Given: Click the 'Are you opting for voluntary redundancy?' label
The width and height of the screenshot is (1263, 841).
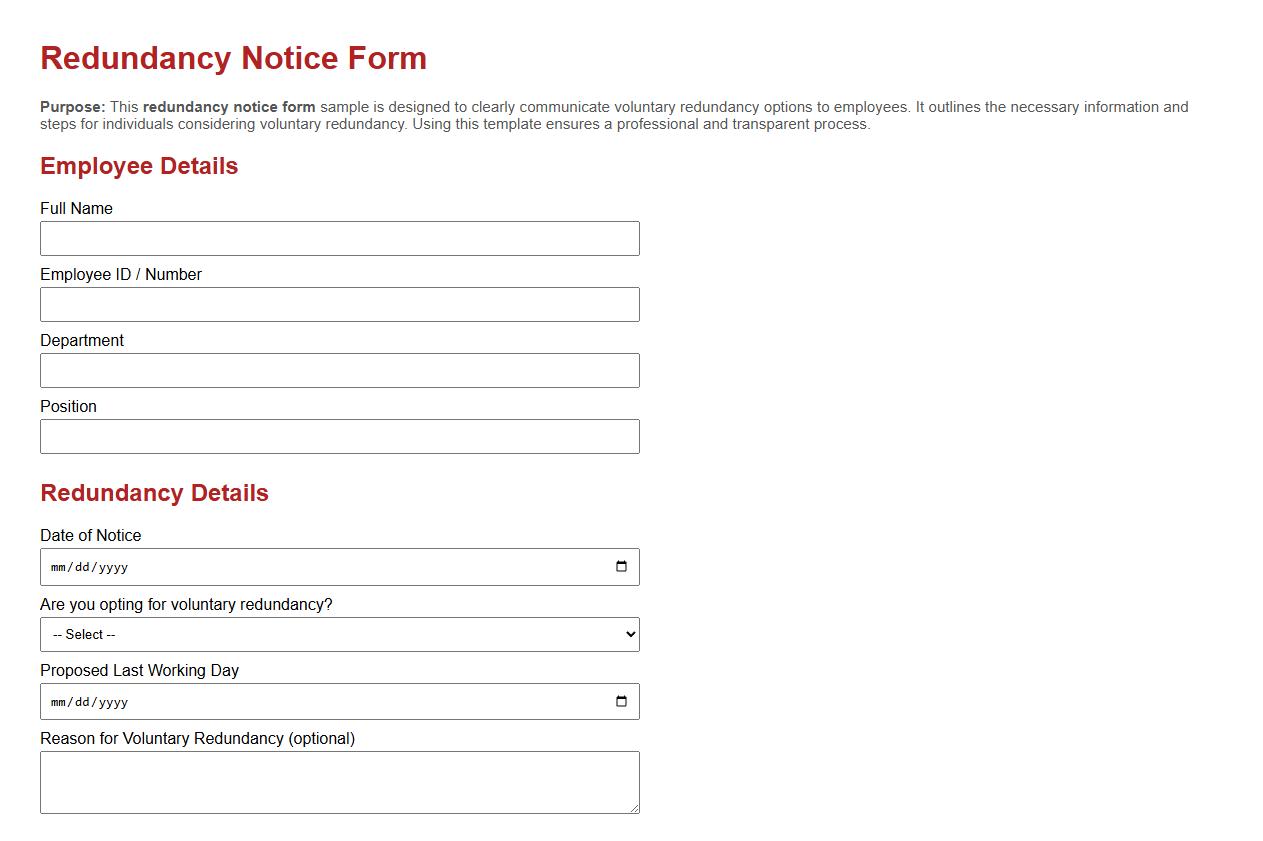Looking at the screenshot, I should (187, 604).
